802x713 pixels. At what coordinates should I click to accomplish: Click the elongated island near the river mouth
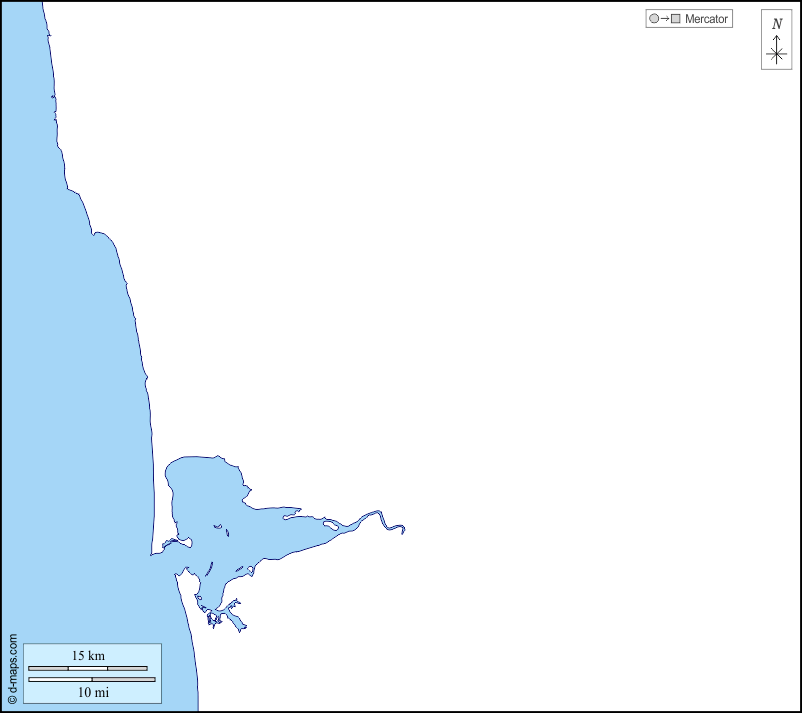click(329, 522)
